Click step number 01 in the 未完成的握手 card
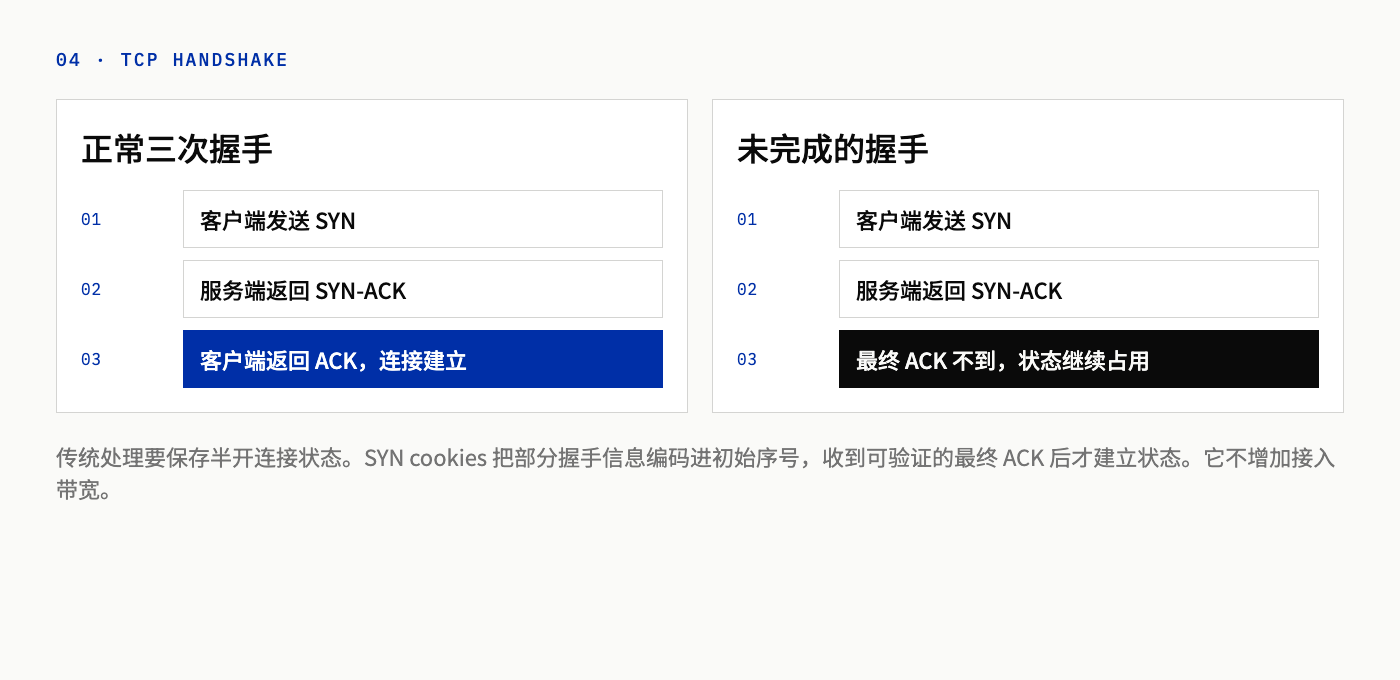Viewport: 1400px width, 680px height. [x=747, y=219]
